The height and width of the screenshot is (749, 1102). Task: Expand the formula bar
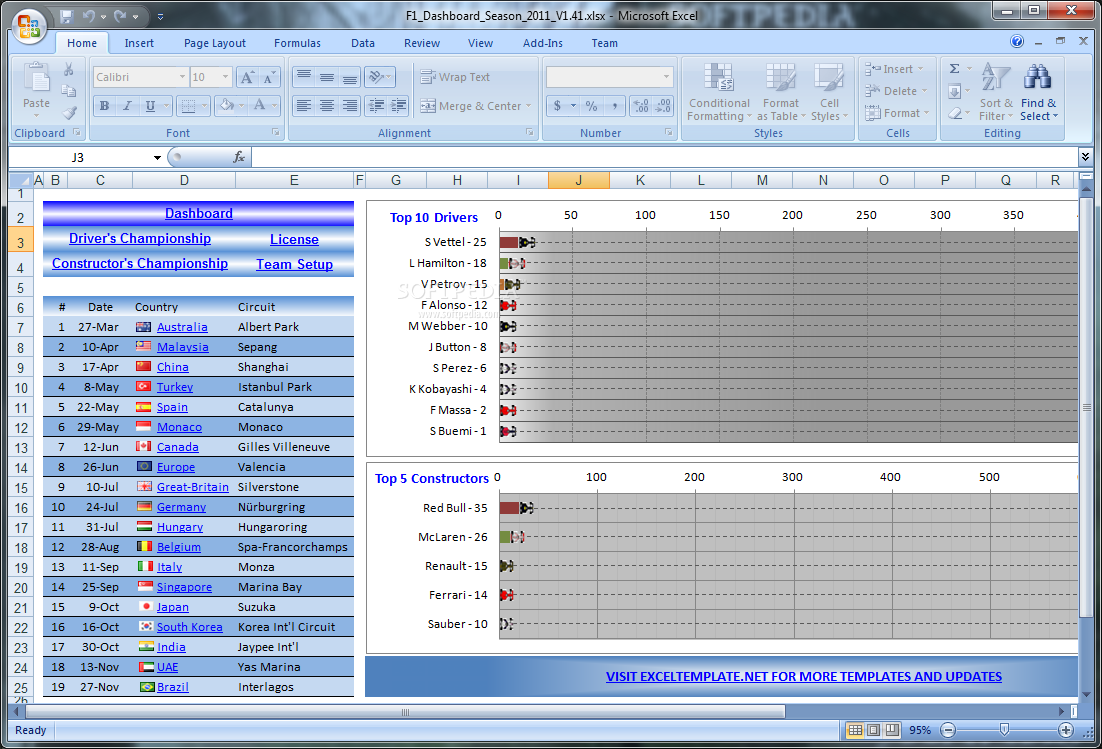pyautogui.click(x=1086, y=157)
